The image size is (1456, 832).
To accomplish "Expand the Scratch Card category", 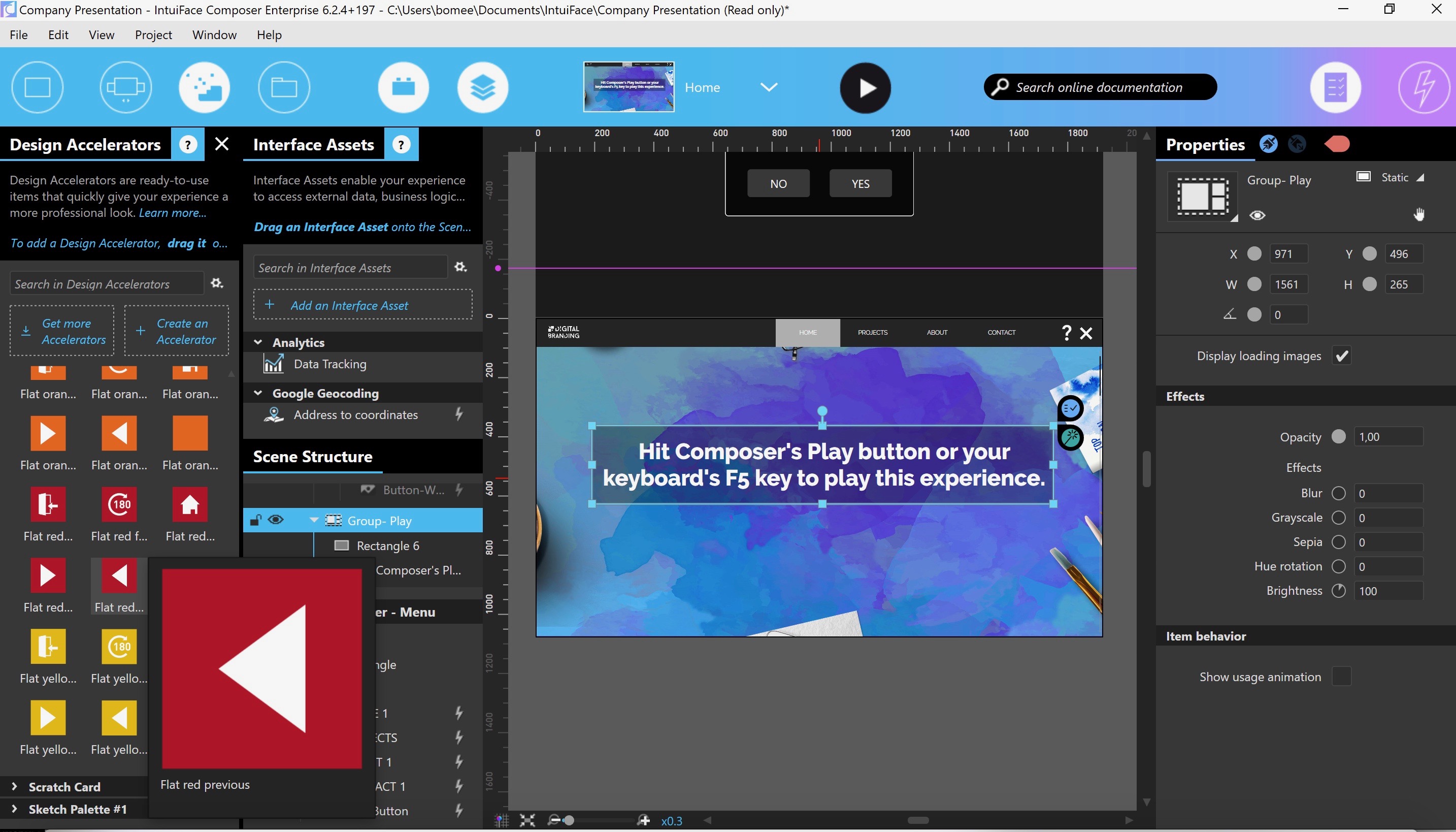I will pos(14,787).
